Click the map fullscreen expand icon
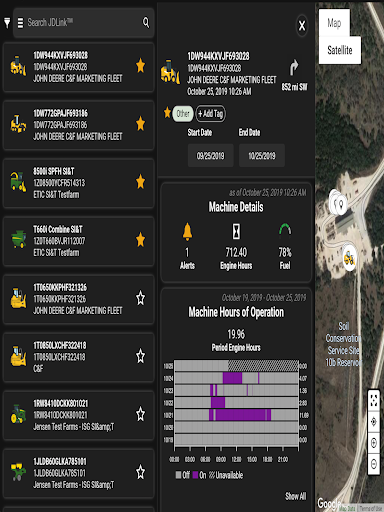The width and height of the screenshot is (384, 512). pyautogui.click(x=374, y=400)
